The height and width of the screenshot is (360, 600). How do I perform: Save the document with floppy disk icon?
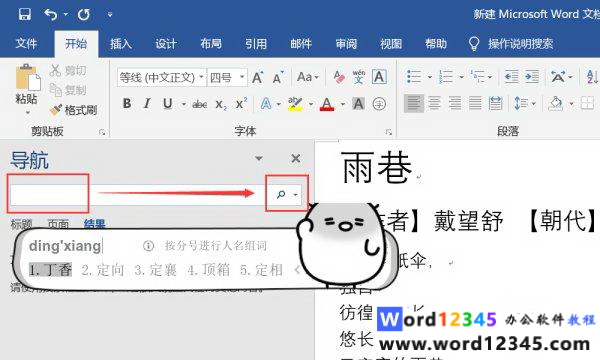25,15
